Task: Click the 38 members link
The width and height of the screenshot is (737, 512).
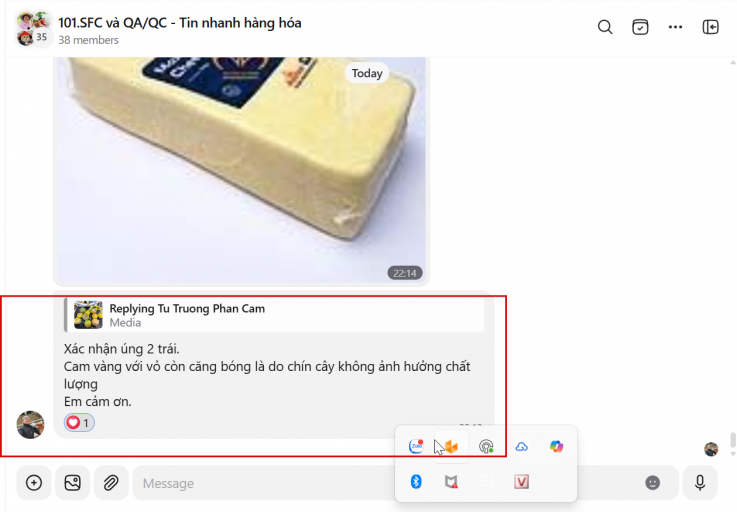Action: pyautogui.click(x=88, y=40)
